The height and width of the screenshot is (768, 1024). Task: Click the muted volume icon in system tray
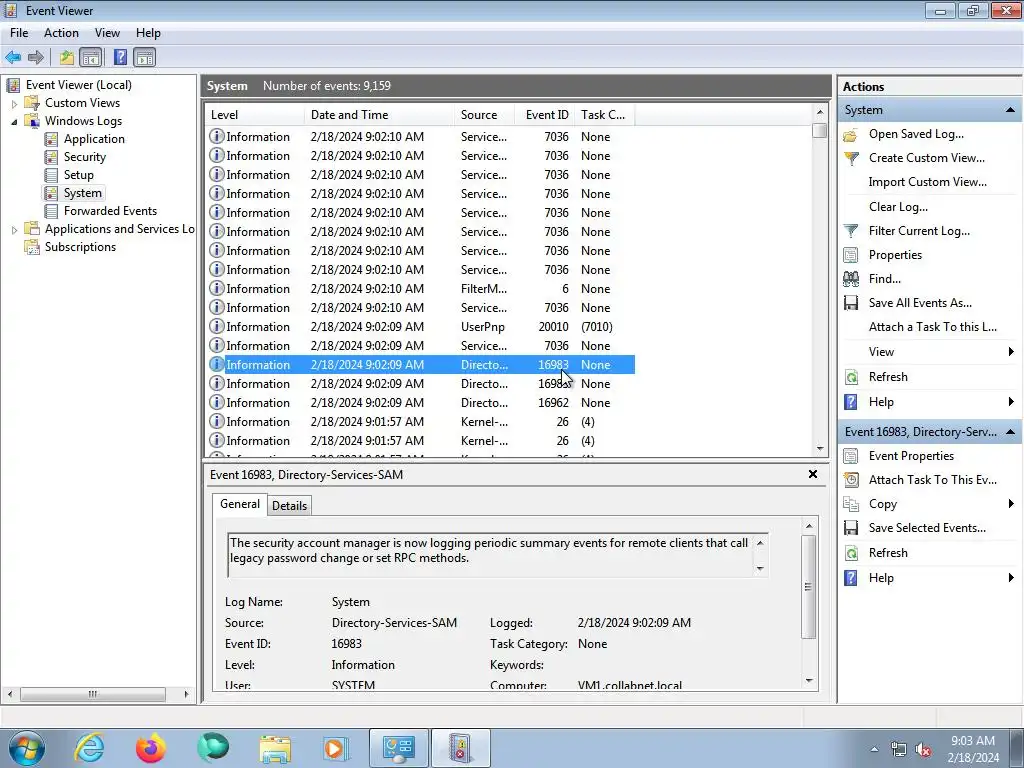[x=923, y=750]
